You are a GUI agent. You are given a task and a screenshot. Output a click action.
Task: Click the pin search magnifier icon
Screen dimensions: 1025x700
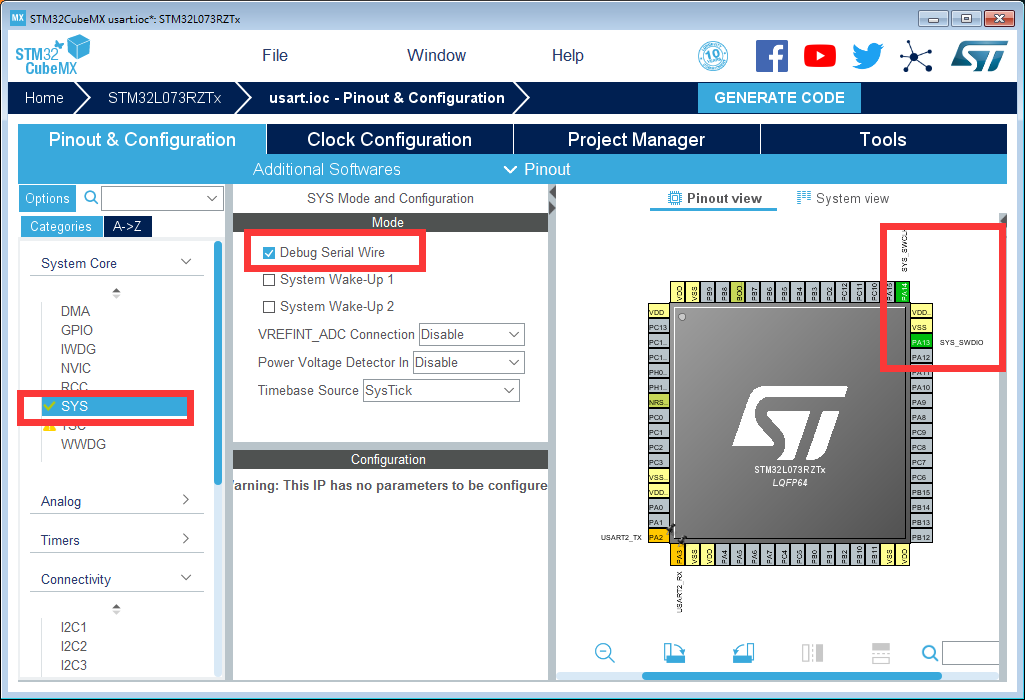click(x=930, y=652)
